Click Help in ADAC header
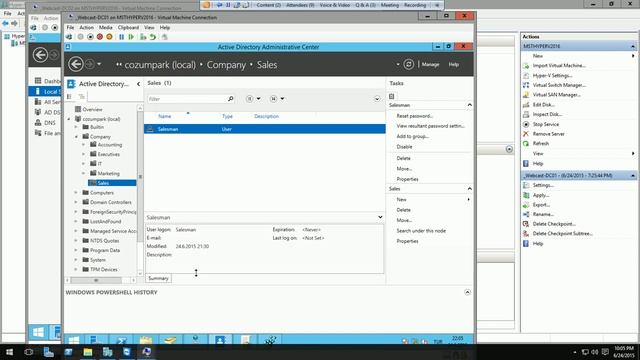 454,64
